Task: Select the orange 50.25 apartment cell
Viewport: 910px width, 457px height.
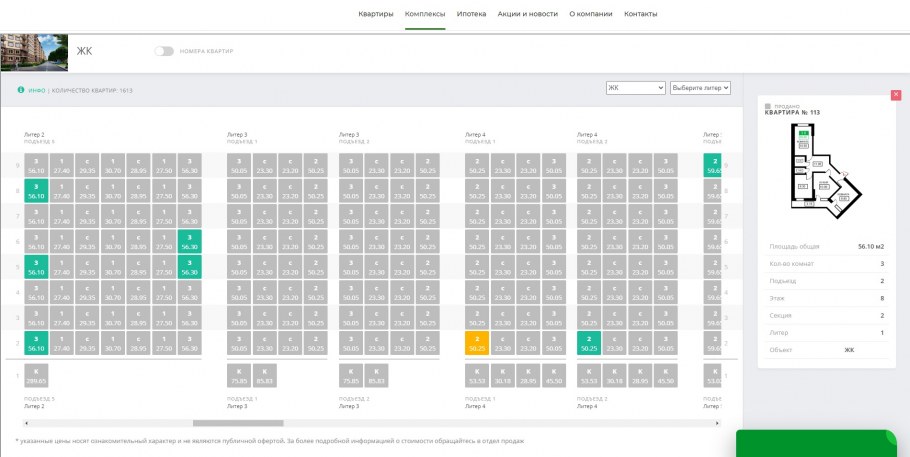Action: tap(477, 343)
